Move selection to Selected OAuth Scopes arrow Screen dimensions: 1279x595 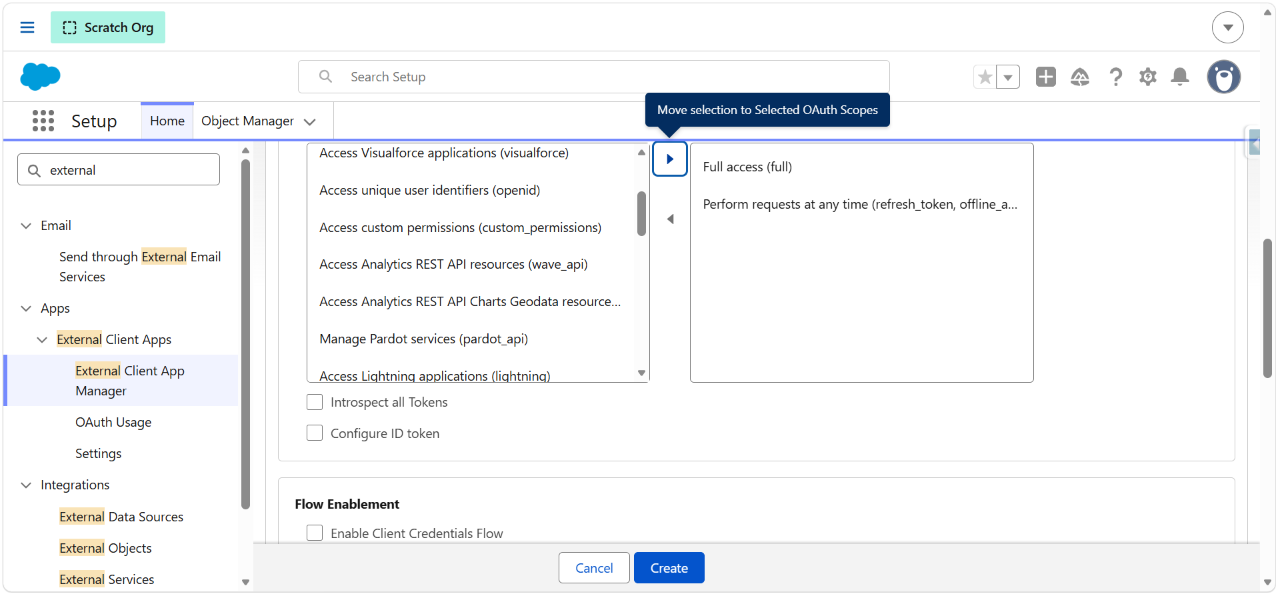point(670,159)
